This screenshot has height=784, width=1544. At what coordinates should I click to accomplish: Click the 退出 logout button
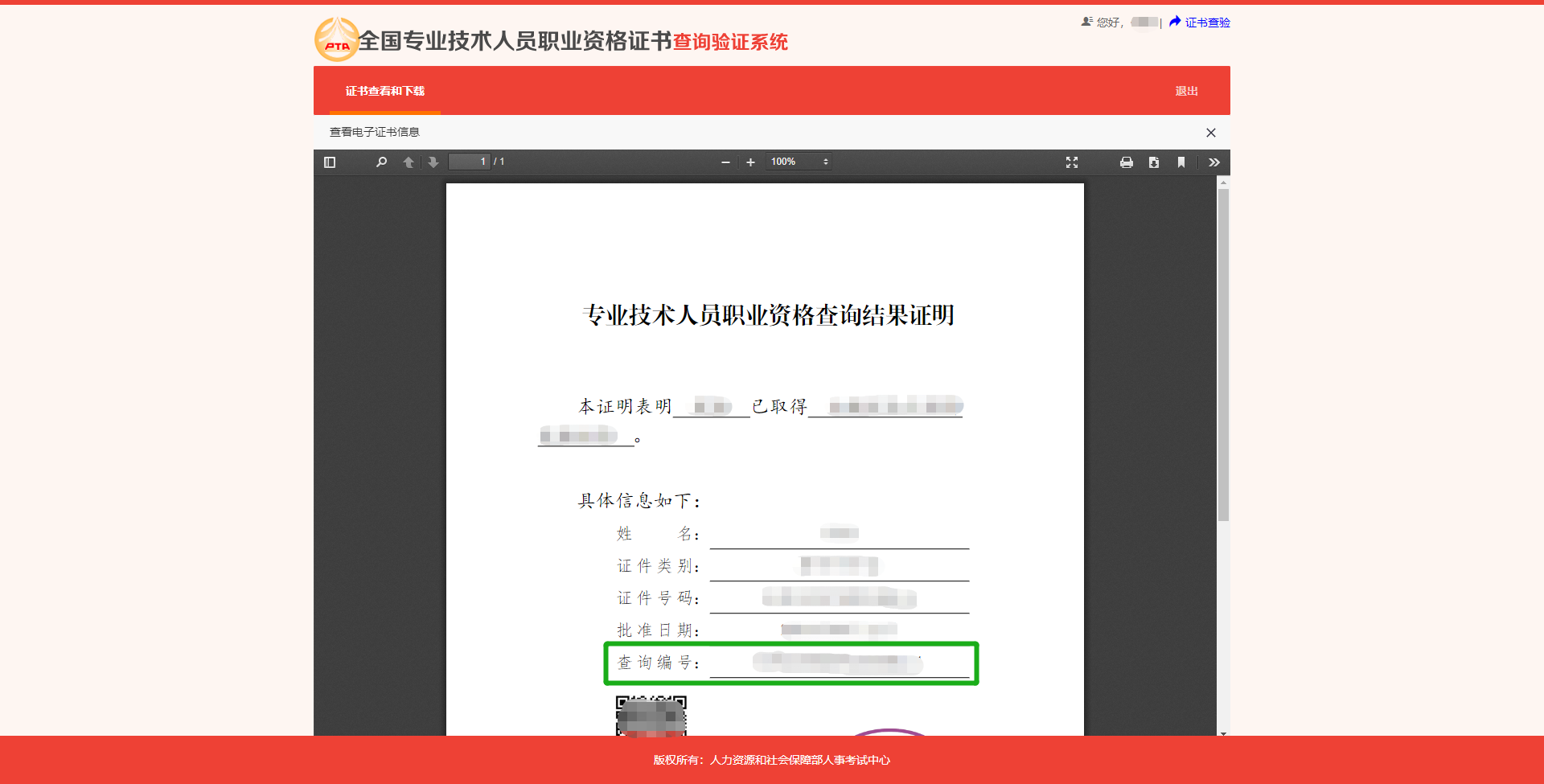1186,91
